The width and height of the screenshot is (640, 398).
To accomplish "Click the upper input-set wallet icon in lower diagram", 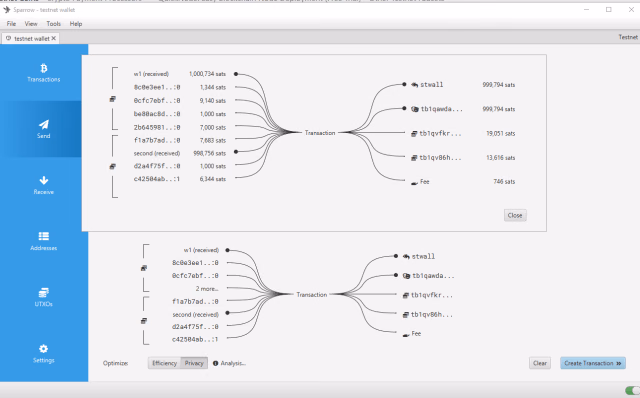I will tap(144, 268).
